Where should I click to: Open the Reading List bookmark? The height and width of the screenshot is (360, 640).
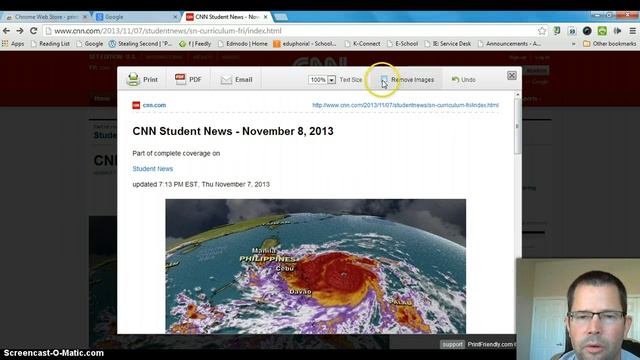[50, 44]
